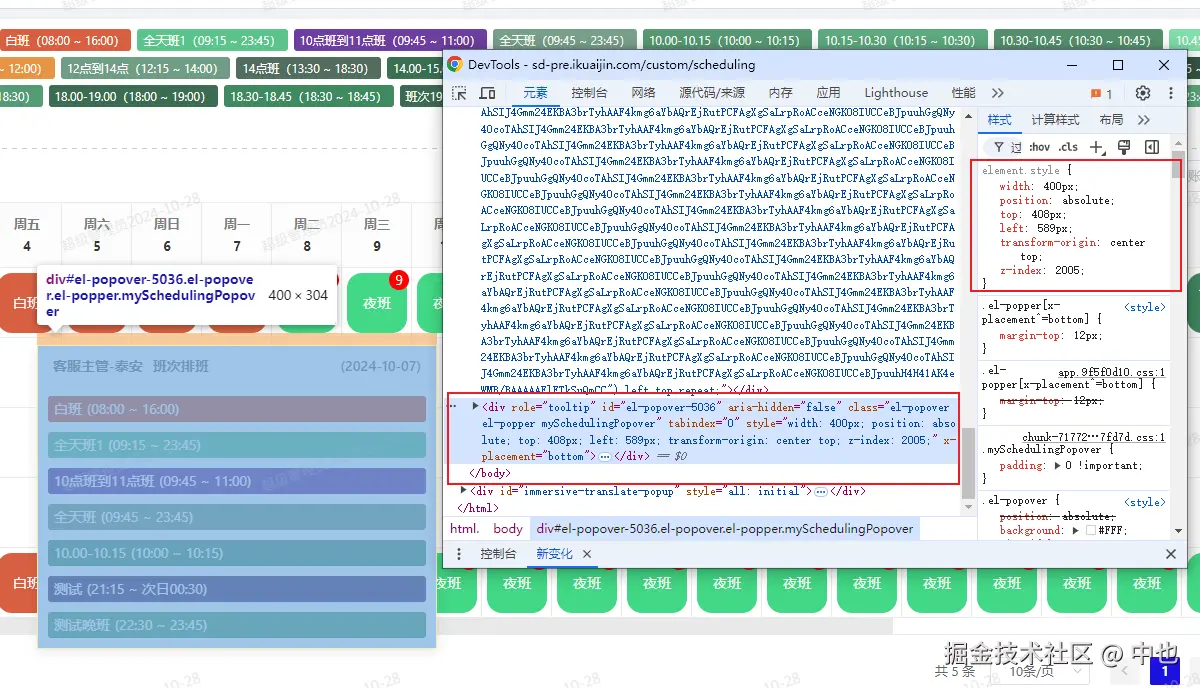The height and width of the screenshot is (688, 1200).
Task: Expand the el-popover-5036 tooltip div node
Action: pos(475,407)
